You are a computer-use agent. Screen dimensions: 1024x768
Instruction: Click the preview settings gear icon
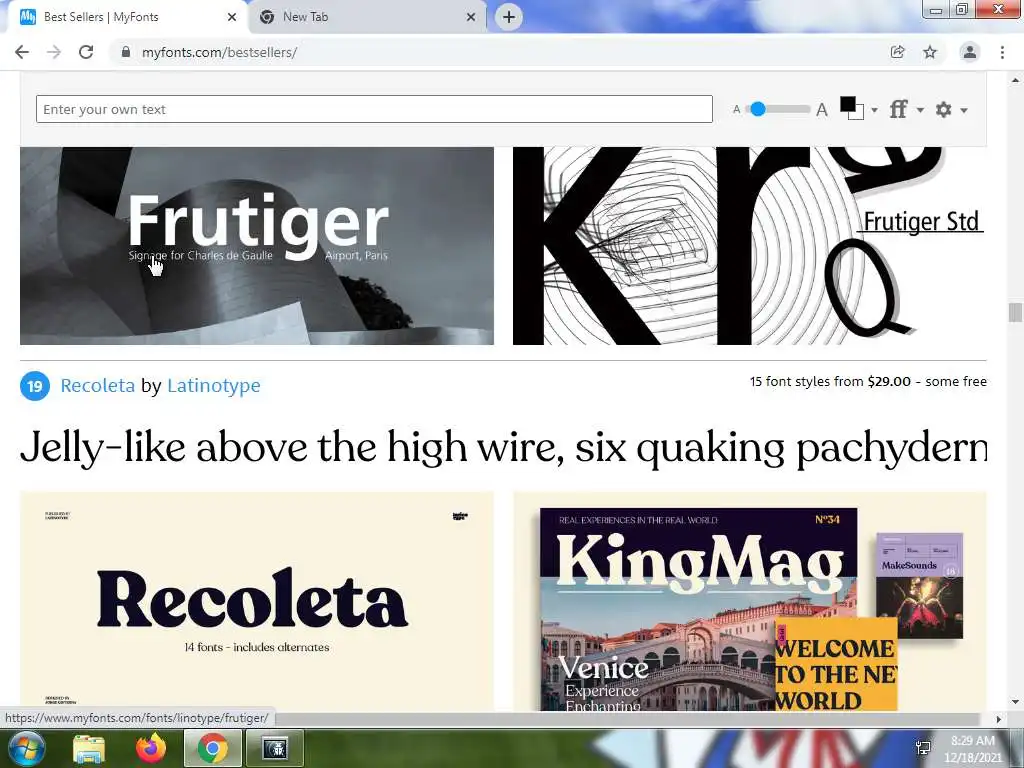(944, 109)
